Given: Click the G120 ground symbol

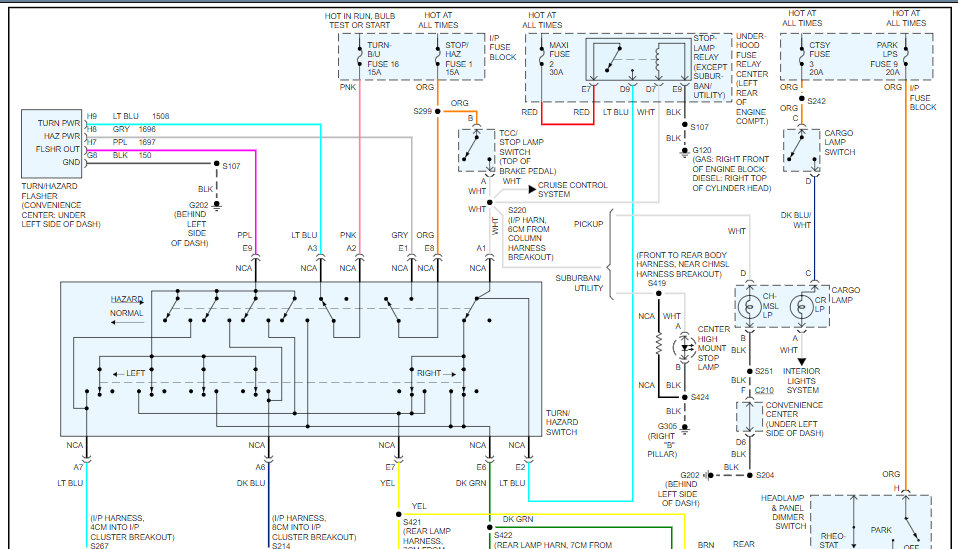Looking at the screenshot, I should 684,152.
